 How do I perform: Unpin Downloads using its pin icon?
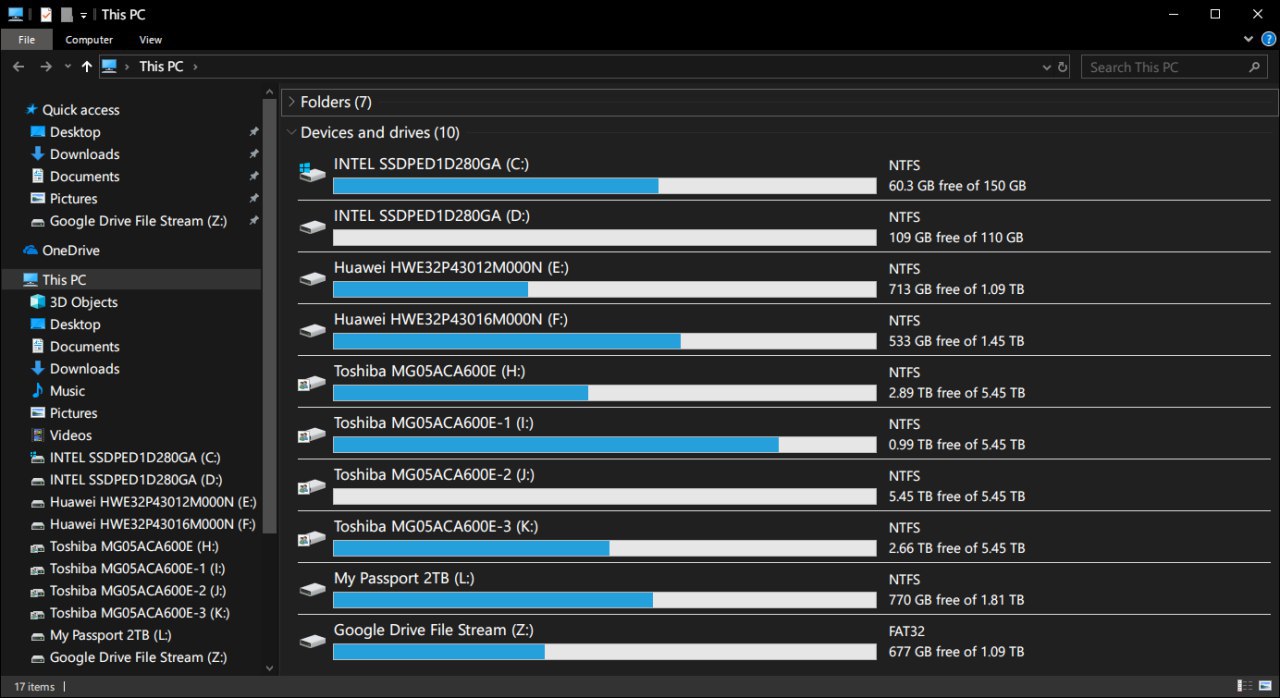pyautogui.click(x=254, y=154)
